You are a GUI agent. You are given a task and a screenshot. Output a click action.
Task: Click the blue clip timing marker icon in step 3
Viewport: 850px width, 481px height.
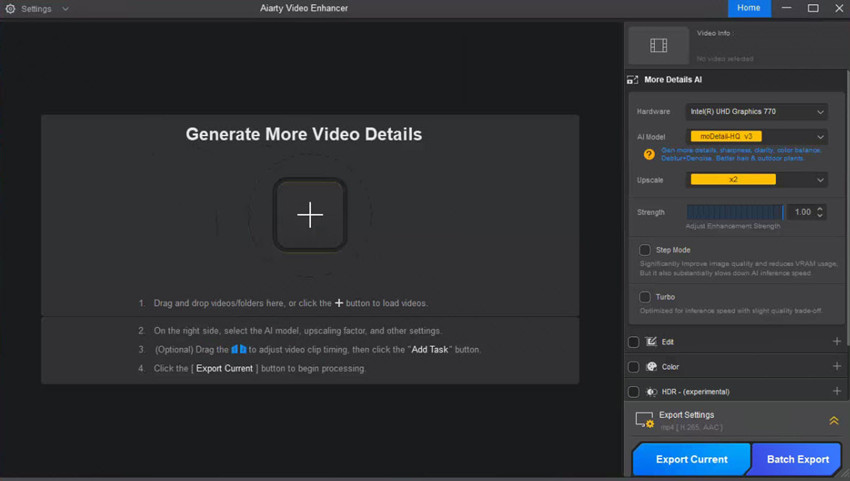click(239, 349)
